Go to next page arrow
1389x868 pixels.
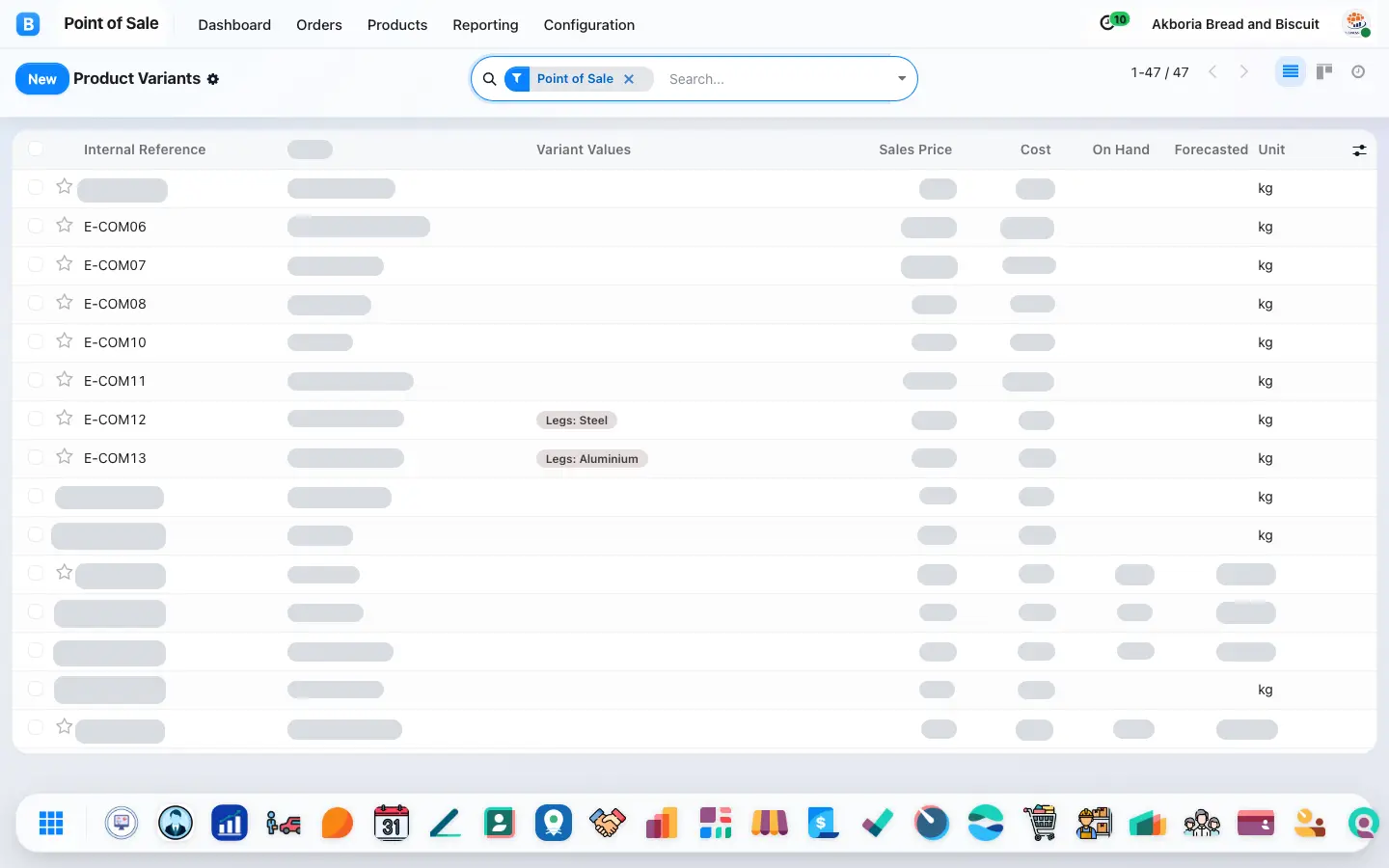pos(1244,71)
